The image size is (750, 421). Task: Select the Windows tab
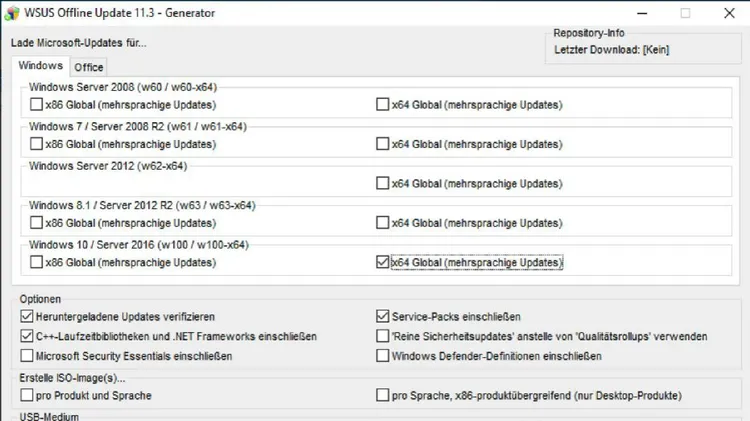coord(41,66)
